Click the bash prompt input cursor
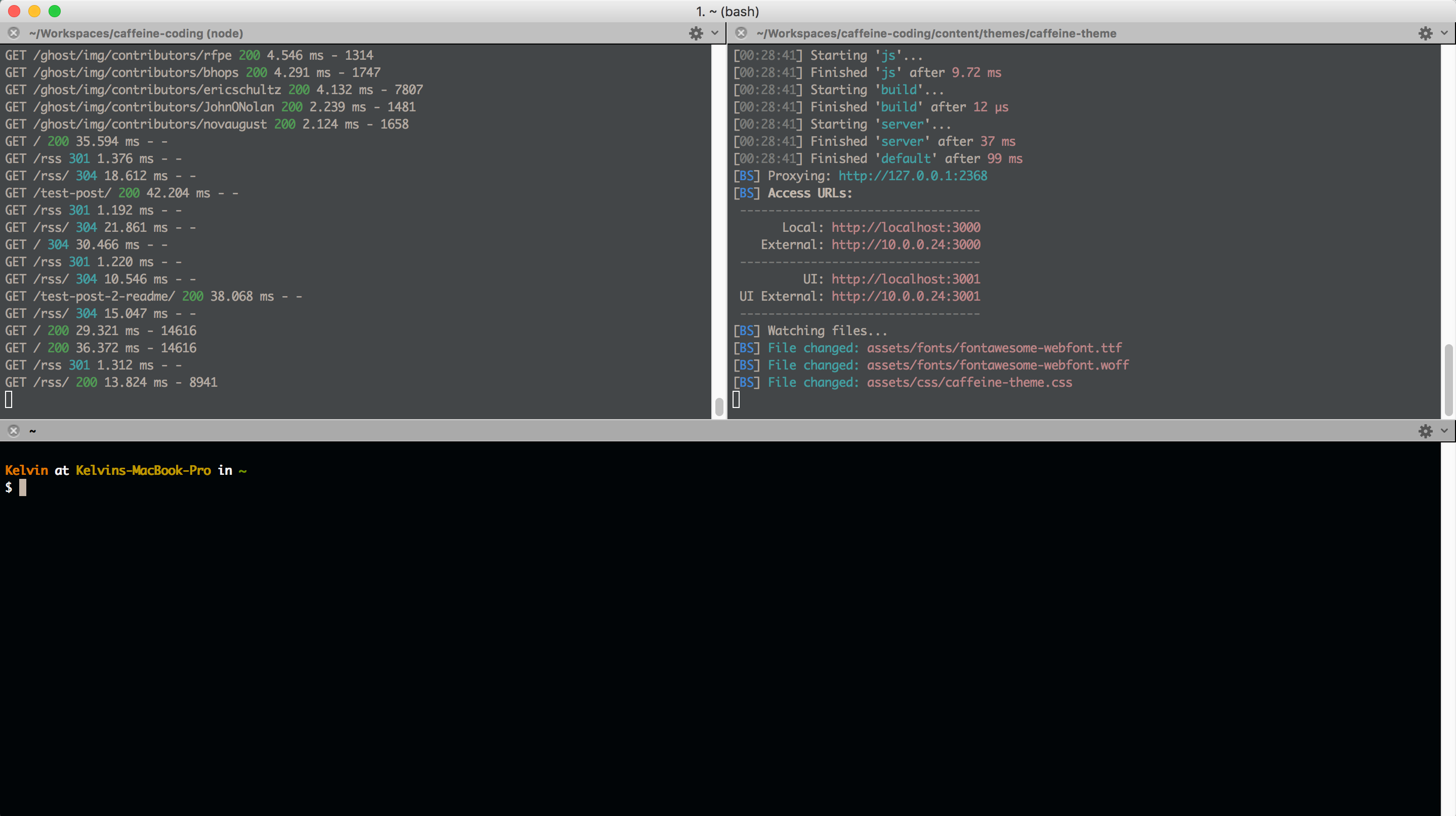The image size is (1456, 816). pos(23,487)
